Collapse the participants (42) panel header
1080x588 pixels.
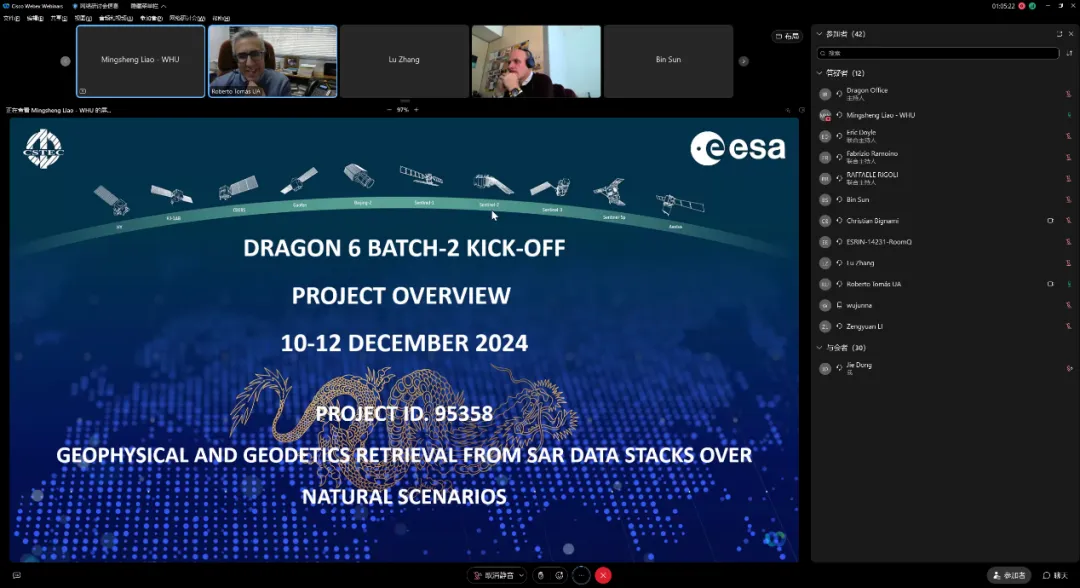click(x=819, y=34)
